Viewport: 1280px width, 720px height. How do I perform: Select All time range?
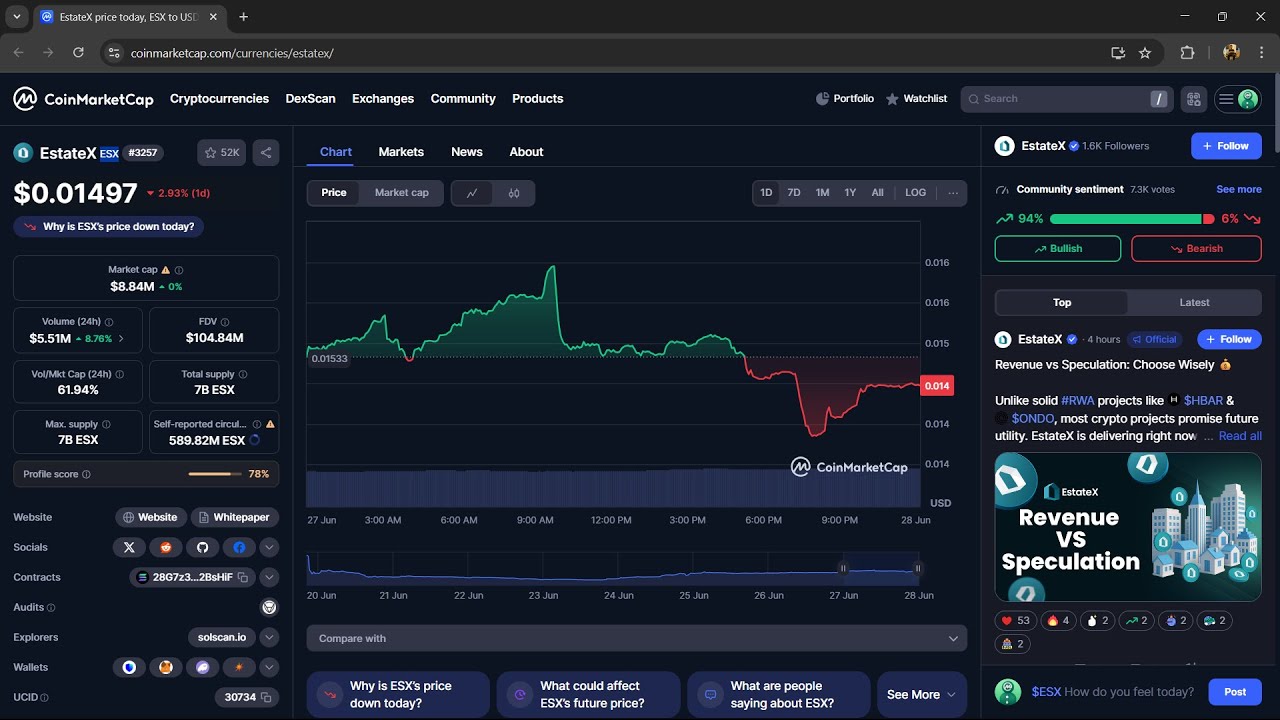click(877, 193)
